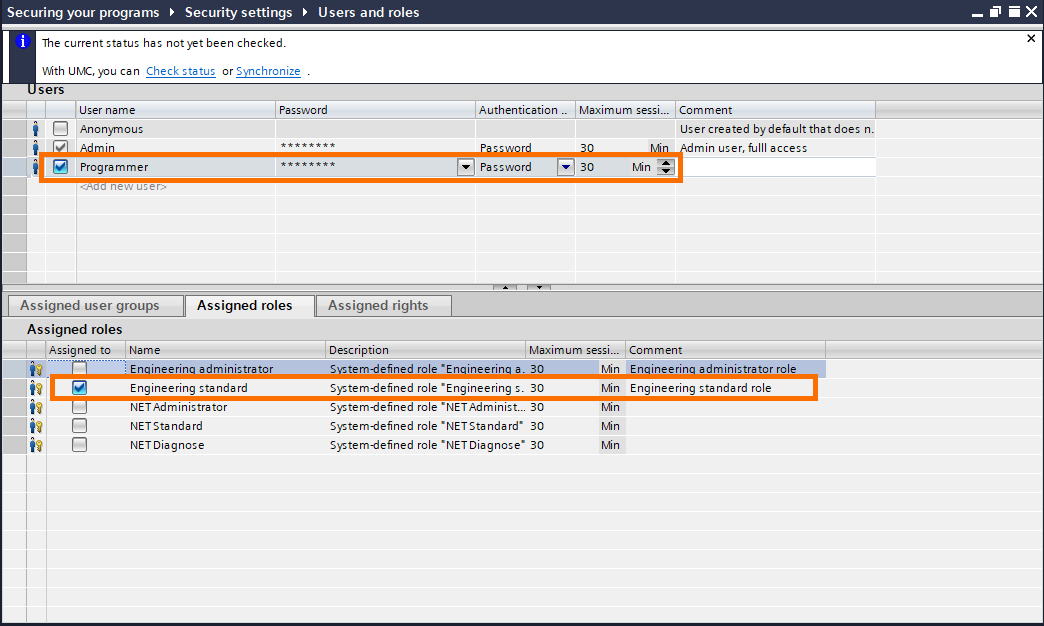
Task: Click the user icon beside Anonymous
Action: pyautogui.click(x=37, y=128)
